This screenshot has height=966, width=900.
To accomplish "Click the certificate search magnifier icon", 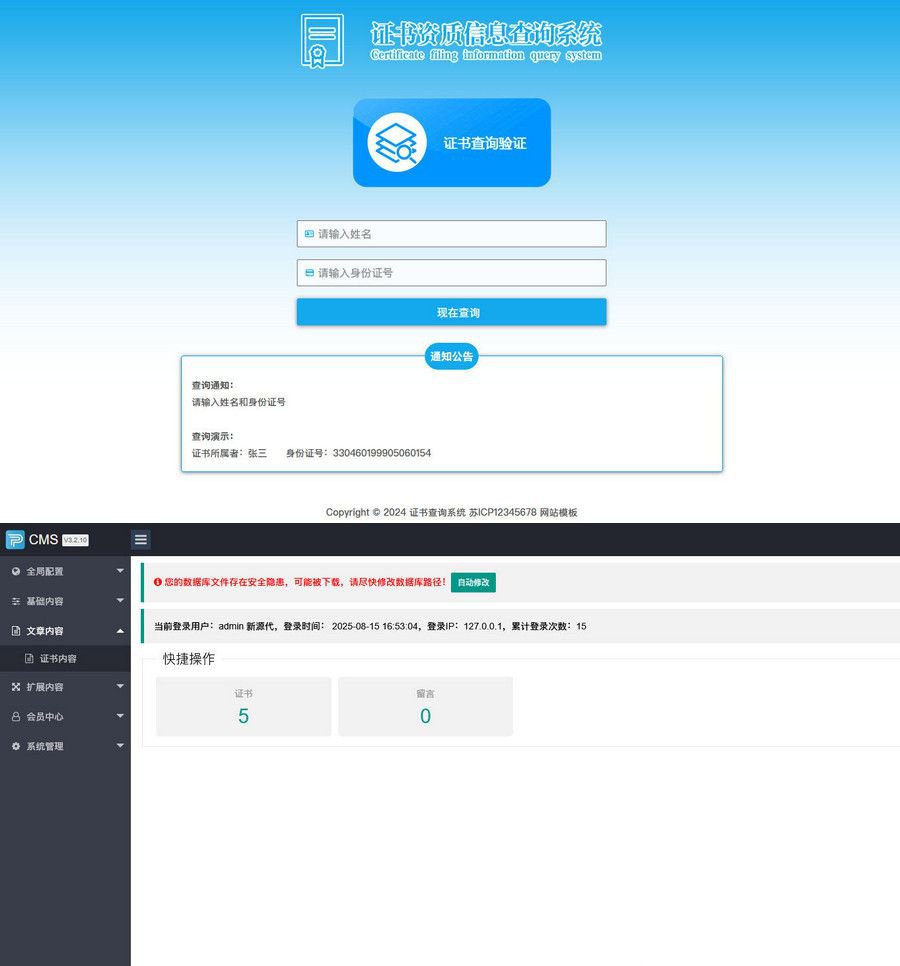I will tap(396, 143).
